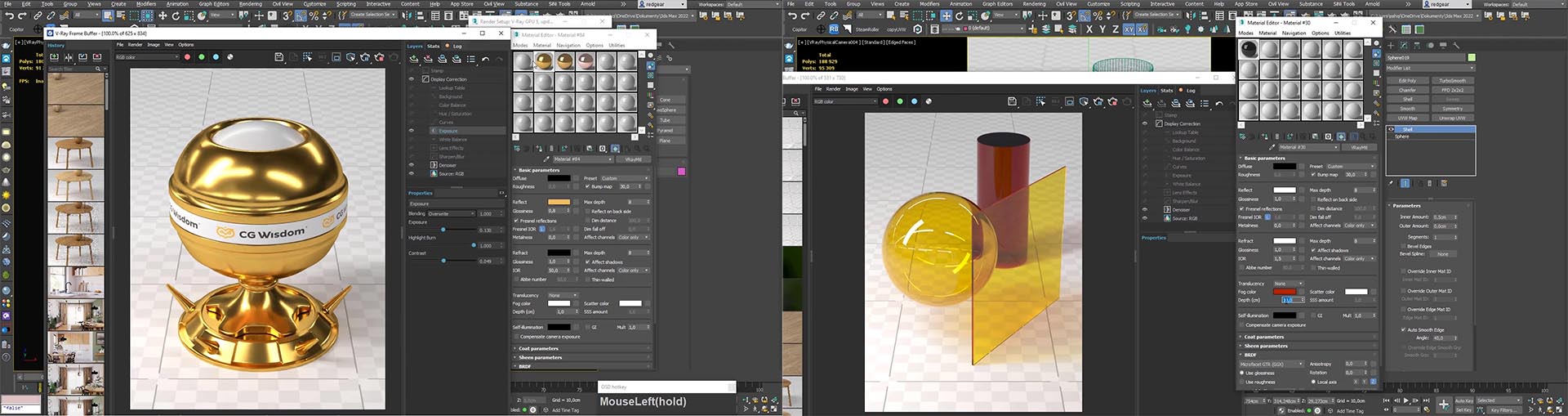This screenshot has height=416, width=1568.
Task: Uncheck Auto Smooth Edge in Shell parameters
Action: 1404,330
